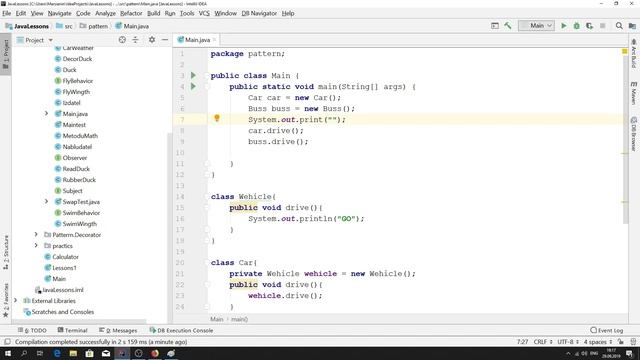Click the layout icon left of hammer
This screenshot has width=640, height=360.
pyautogui.click(x=495, y=26)
